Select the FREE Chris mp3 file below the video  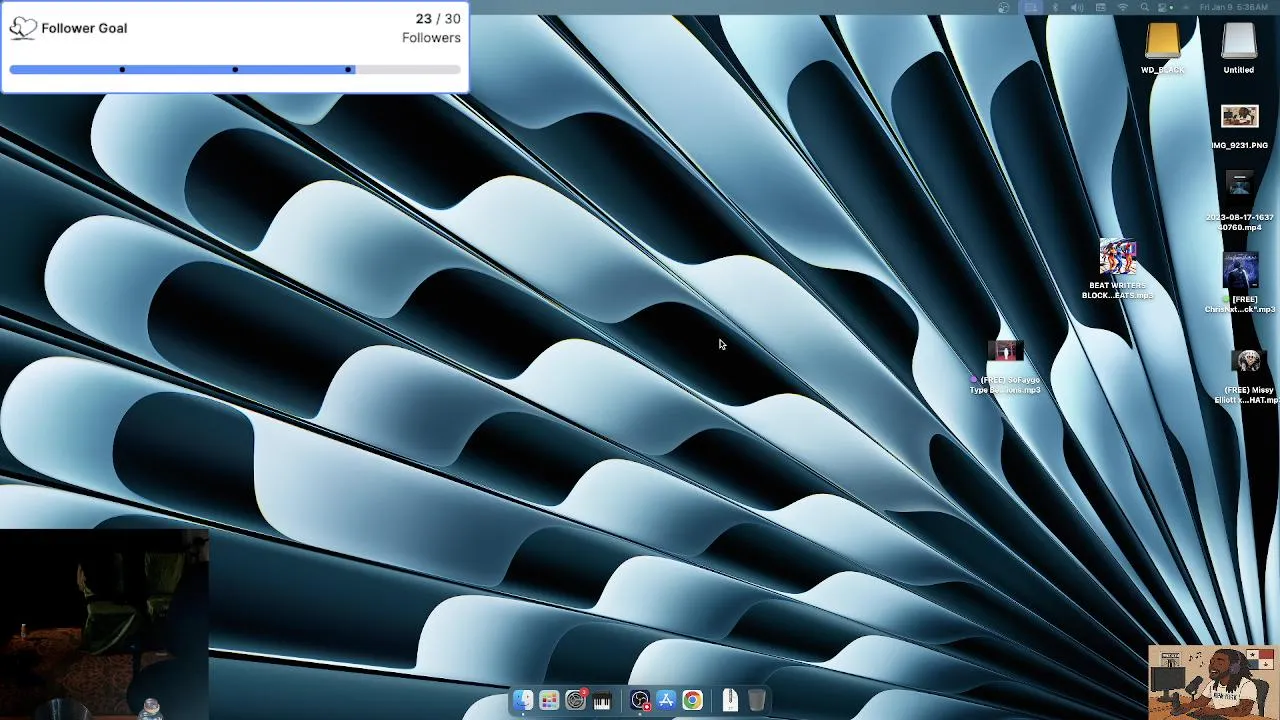1240,271
